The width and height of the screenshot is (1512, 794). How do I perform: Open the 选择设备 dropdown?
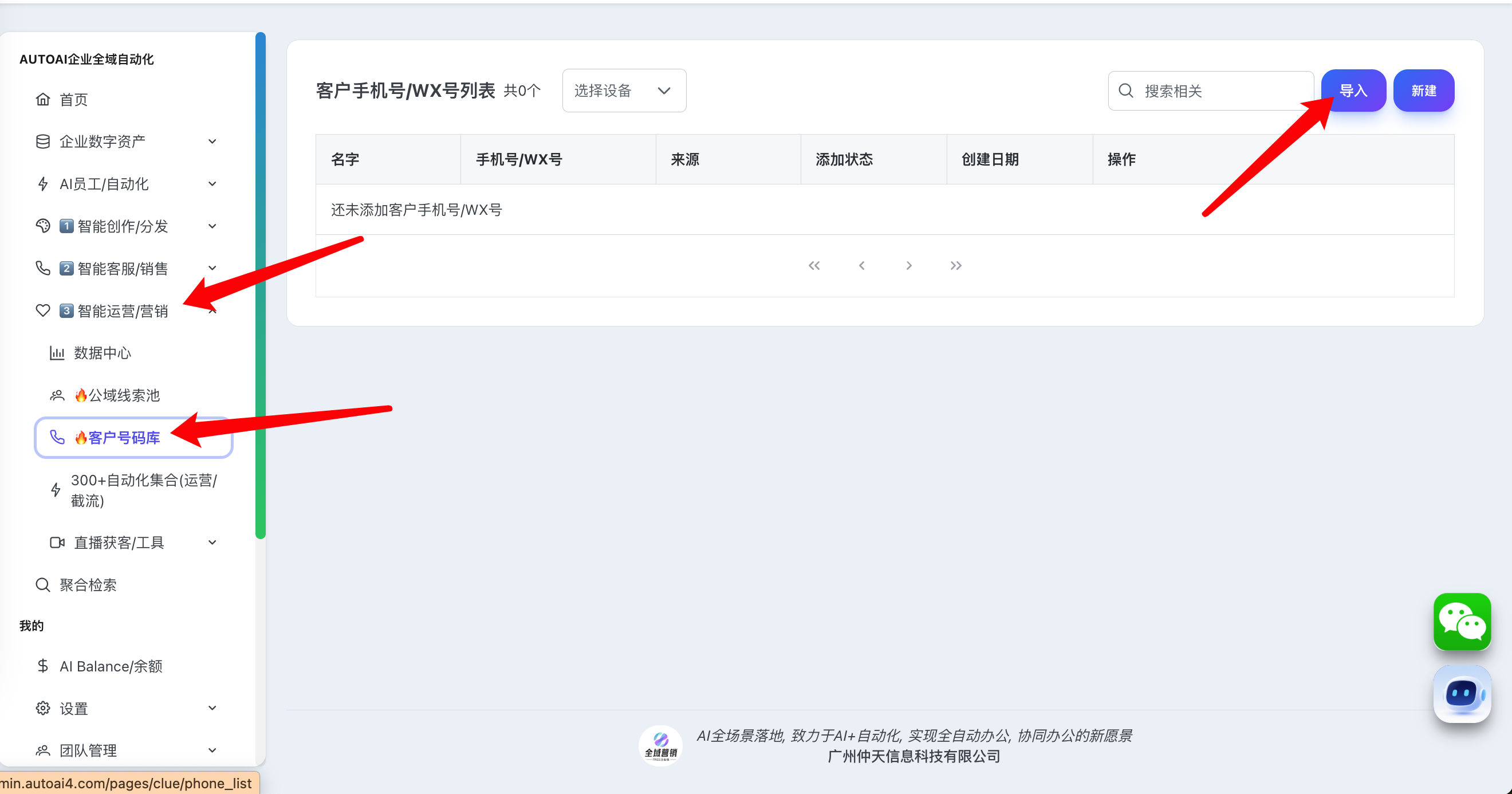click(623, 91)
